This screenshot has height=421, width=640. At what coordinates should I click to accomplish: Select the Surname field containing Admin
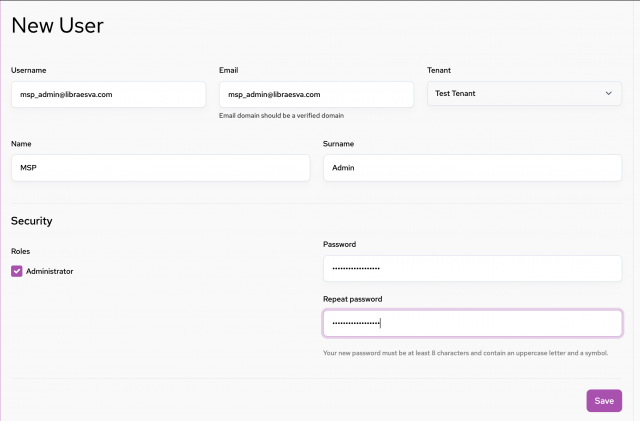coord(473,168)
